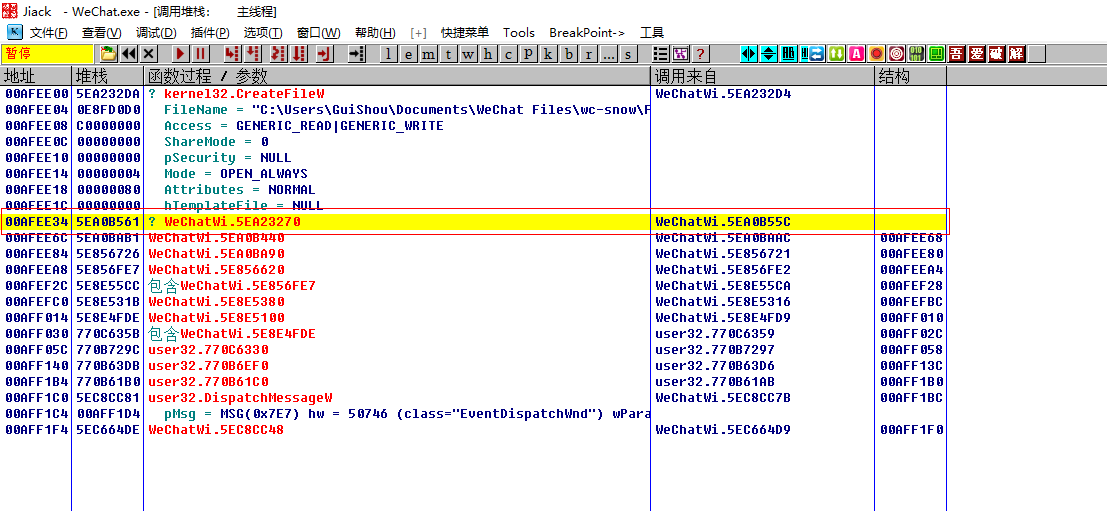Screen dimensions: 1107x511
Task: Open run trace with the ... button
Action: click(x=609, y=54)
